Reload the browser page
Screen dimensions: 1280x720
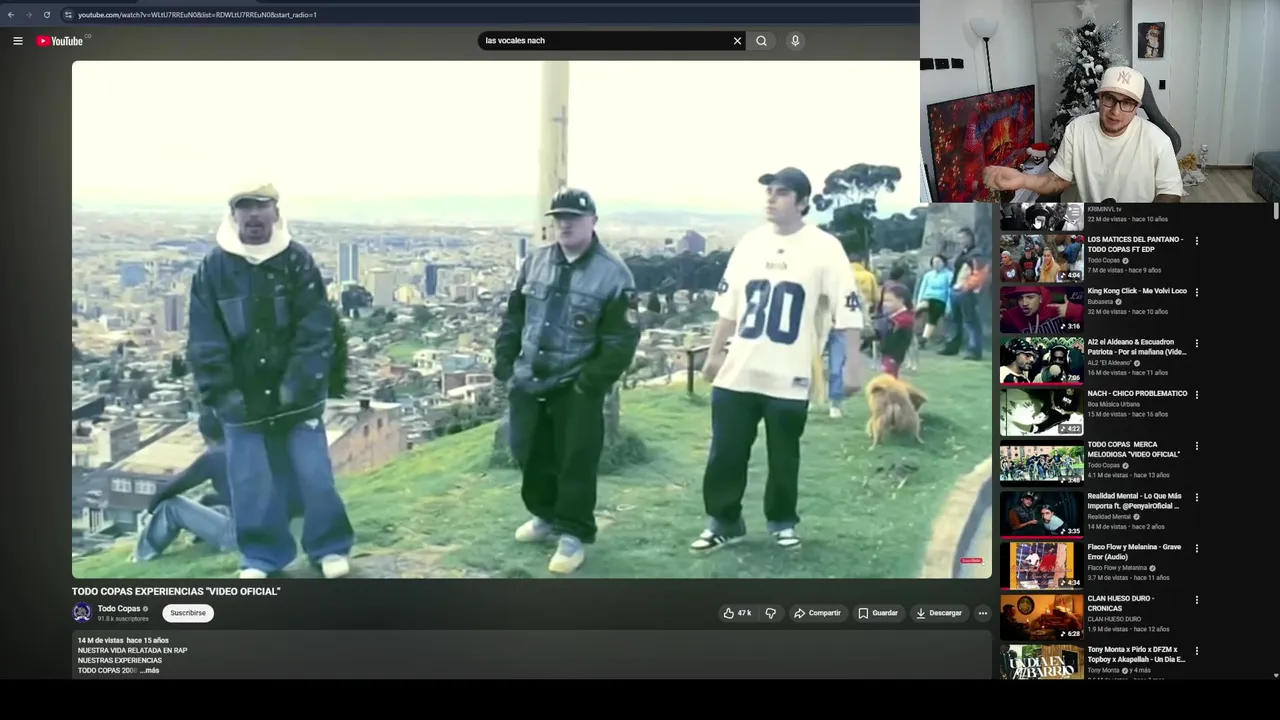[47, 15]
